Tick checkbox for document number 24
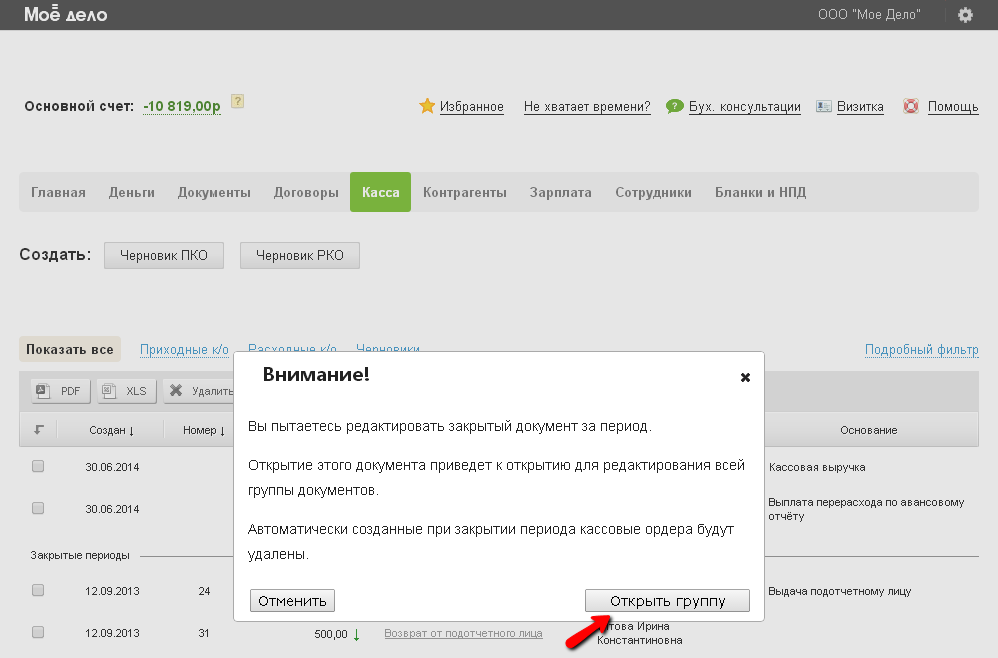 [38, 591]
